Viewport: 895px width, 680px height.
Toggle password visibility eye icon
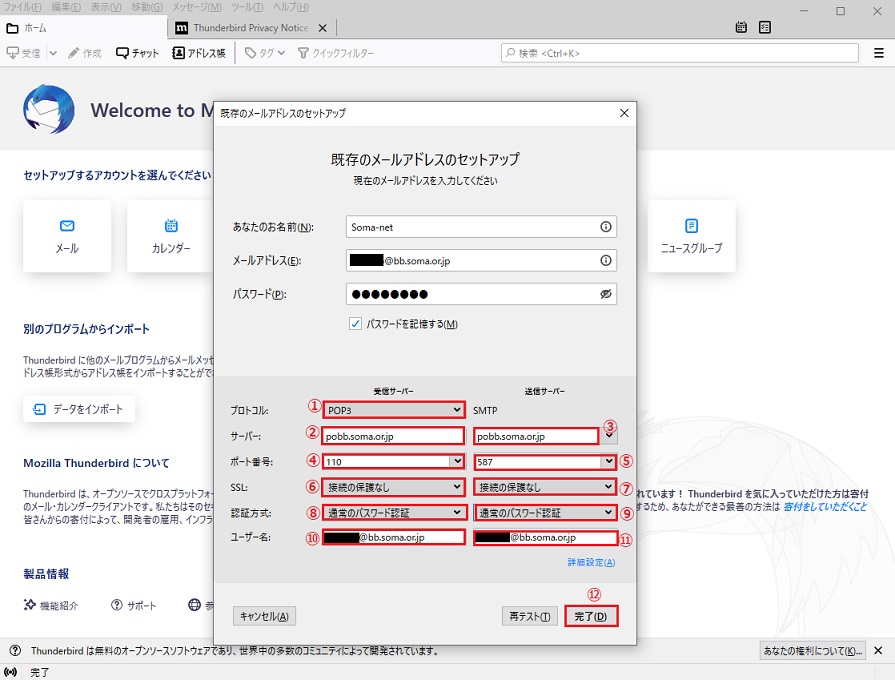point(606,293)
